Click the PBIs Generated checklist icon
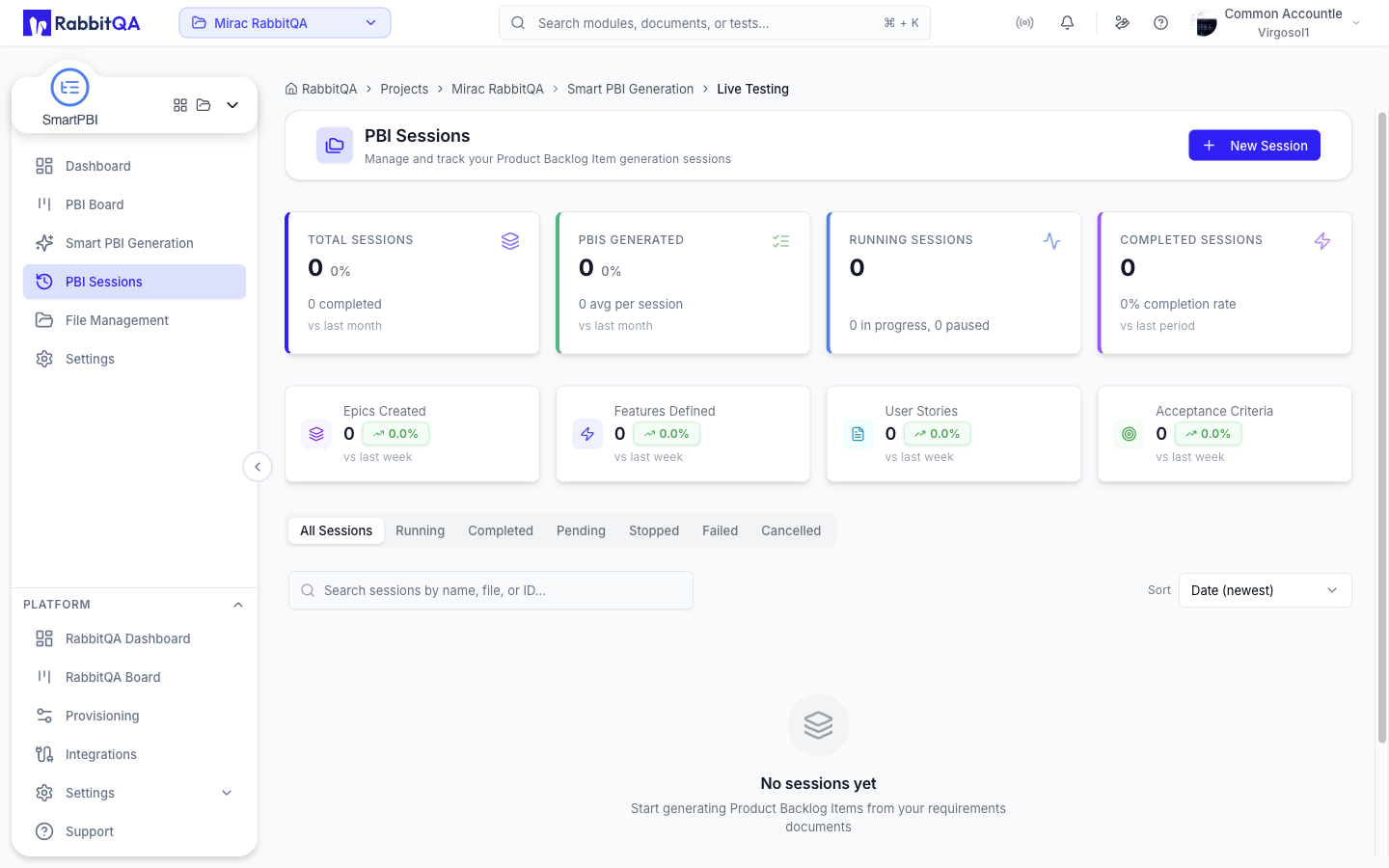 click(781, 241)
